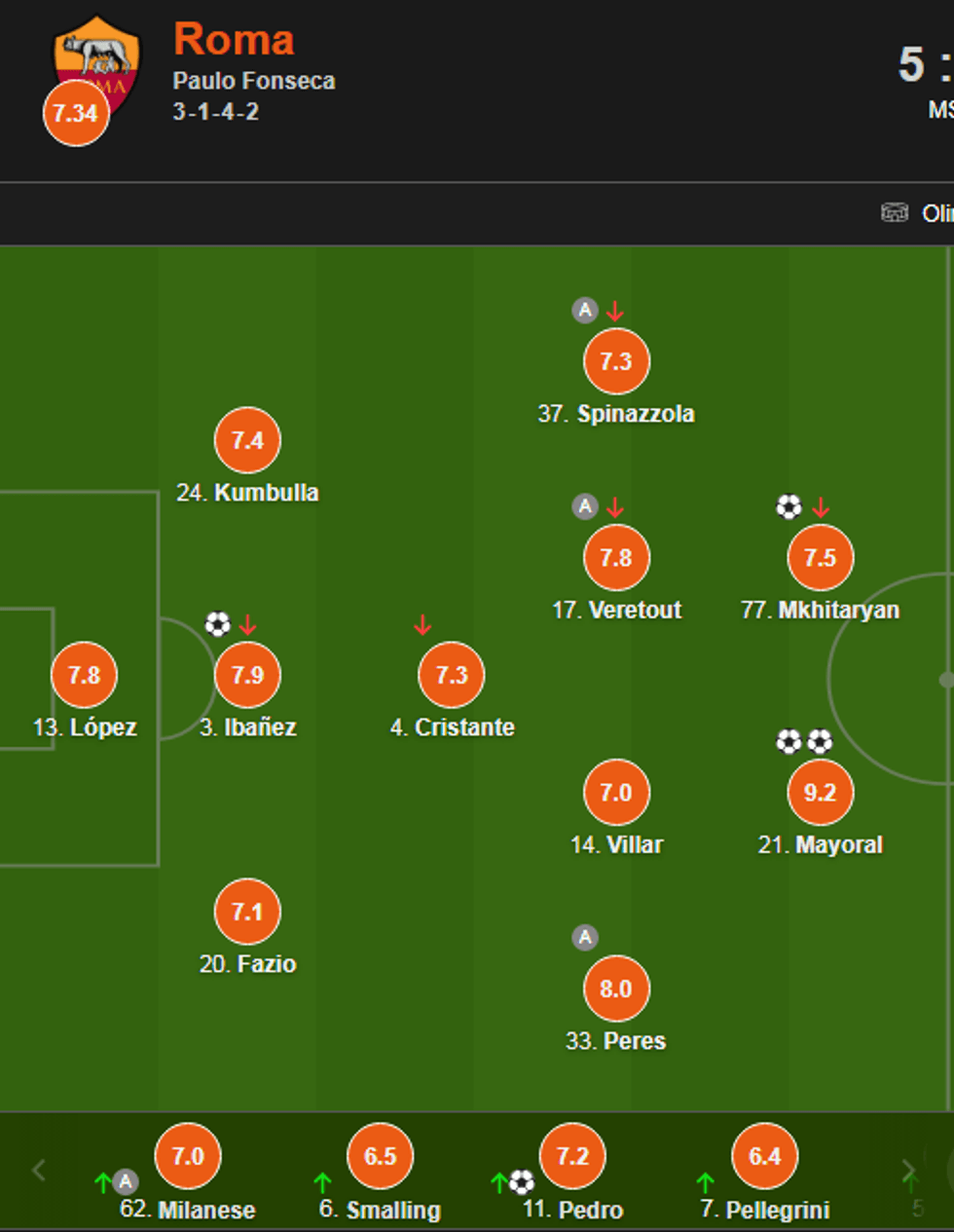
Task: Click the red substitution arrow above Cristante
Action: click(422, 624)
